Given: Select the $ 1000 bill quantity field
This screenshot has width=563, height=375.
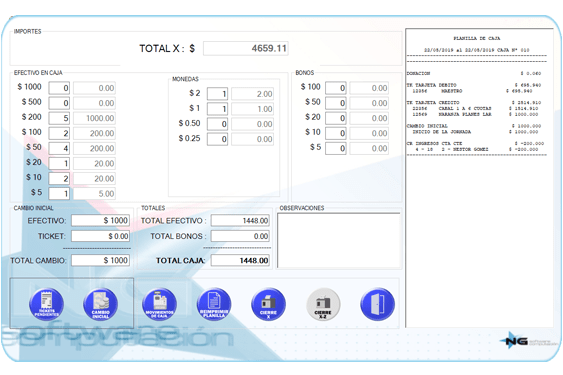Looking at the screenshot, I should pyautogui.click(x=59, y=88).
